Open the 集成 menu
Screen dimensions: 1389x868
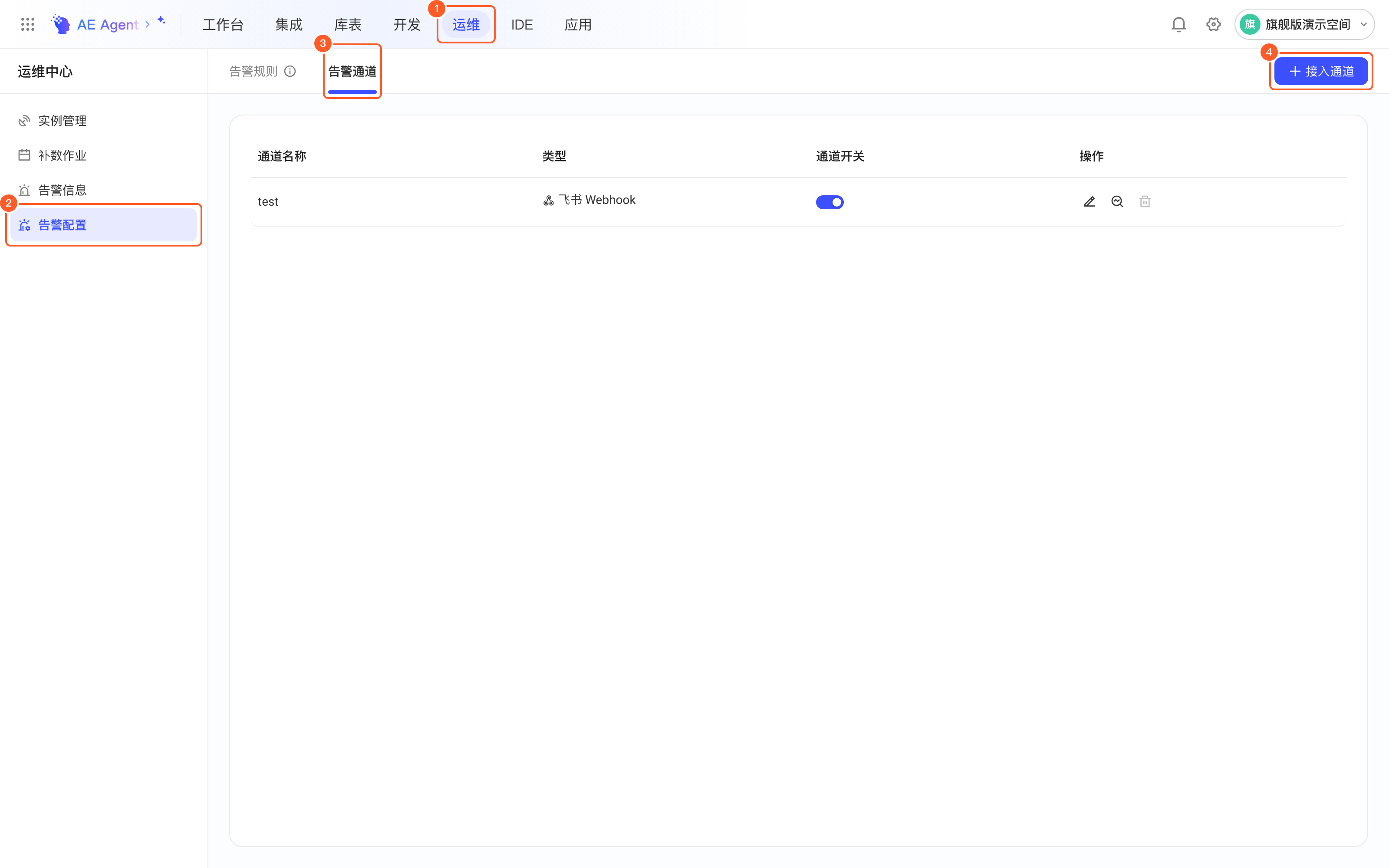pos(289,25)
